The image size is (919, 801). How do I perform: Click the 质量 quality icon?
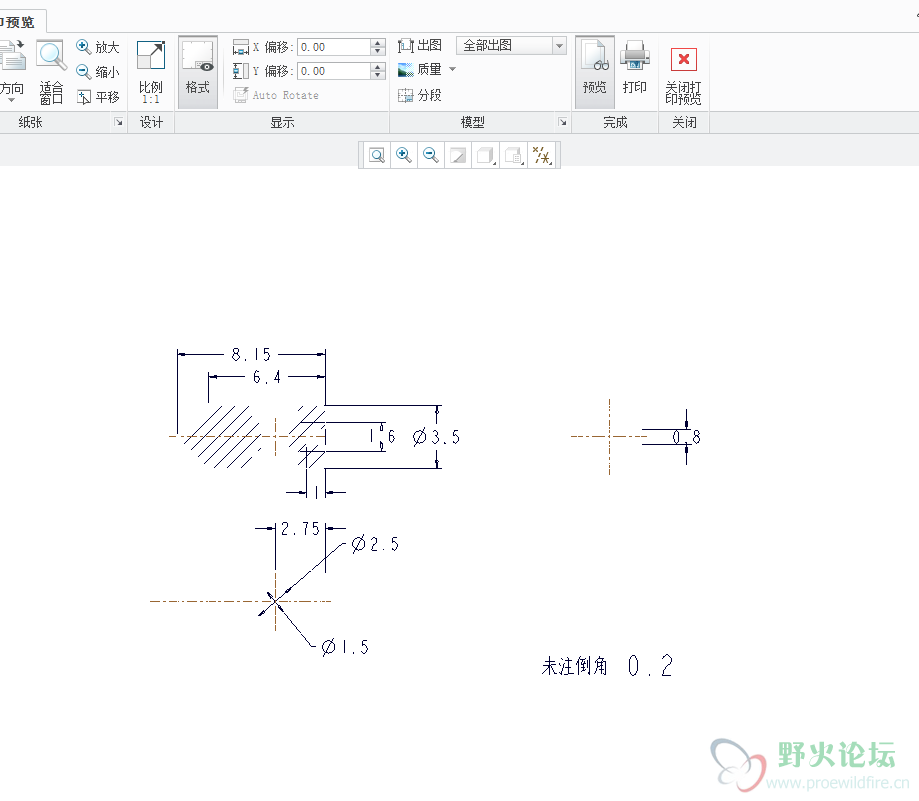point(406,70)
